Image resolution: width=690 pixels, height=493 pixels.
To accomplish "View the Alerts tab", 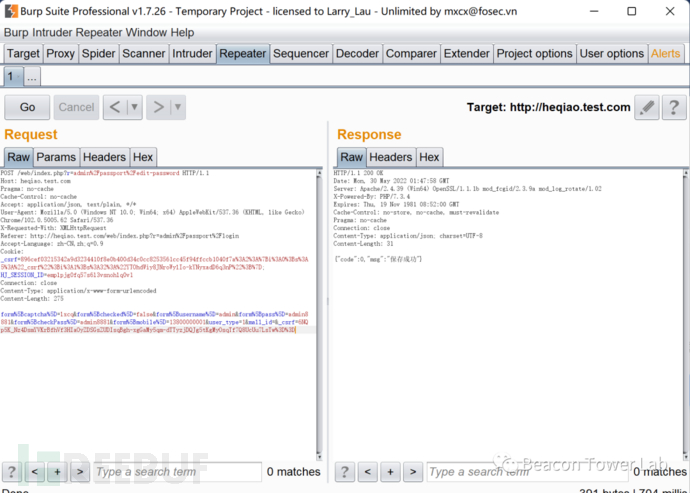I will 666,54.
